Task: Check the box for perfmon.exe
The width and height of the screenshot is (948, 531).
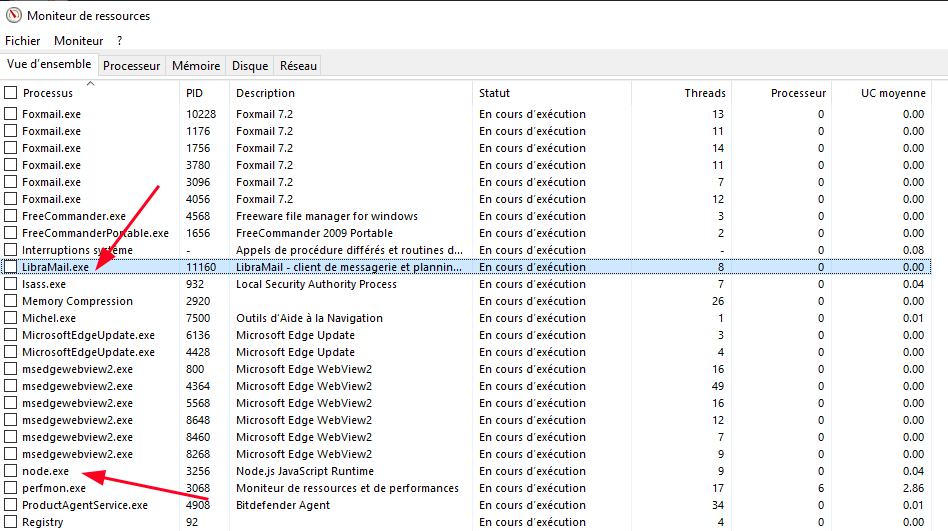Action: click(10, 487)
